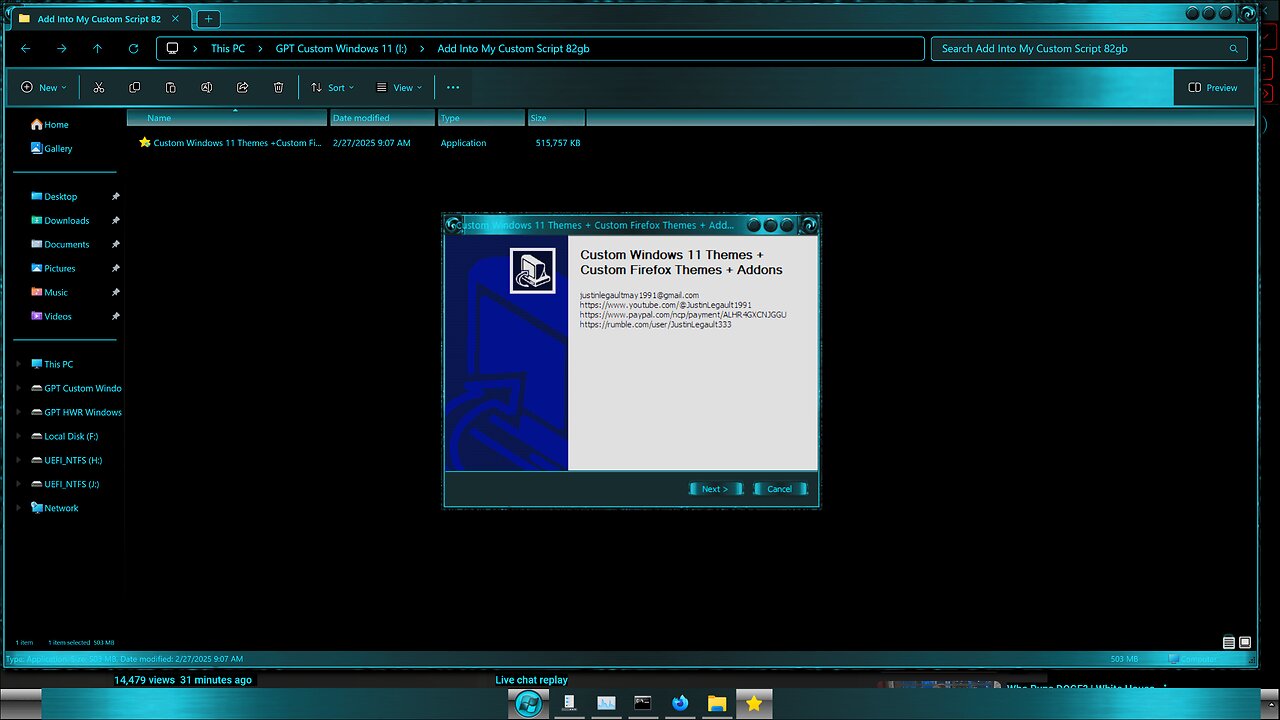
Task: Click the Live chat replay label
Action: click(x=531, y=680)
